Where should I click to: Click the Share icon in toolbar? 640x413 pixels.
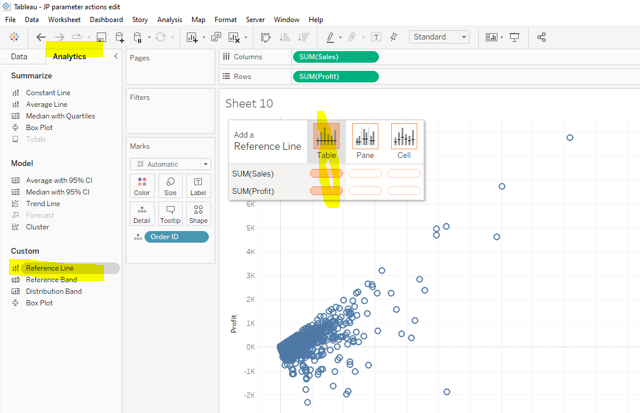point(541,37)
